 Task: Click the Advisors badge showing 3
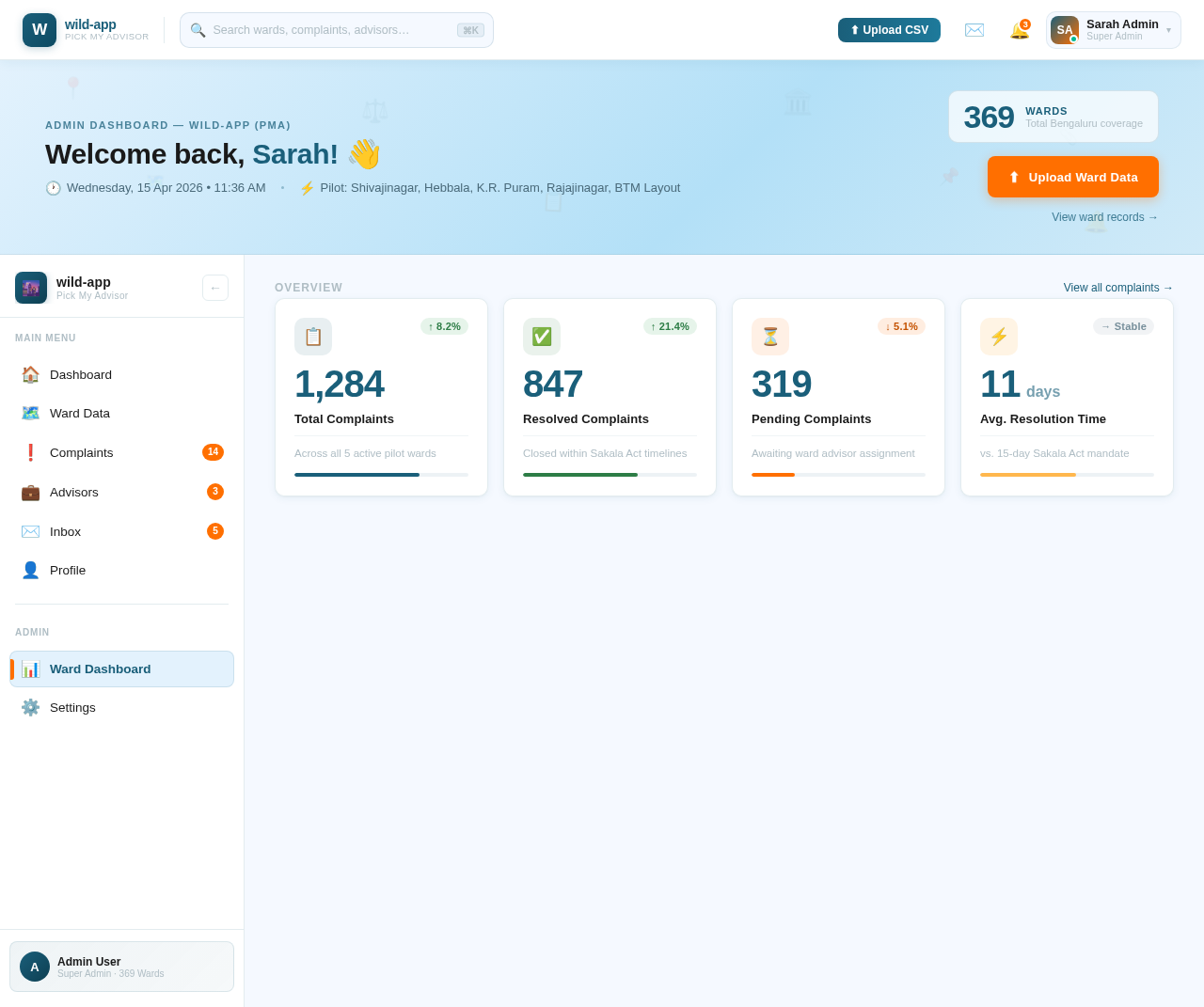(215, 492)
